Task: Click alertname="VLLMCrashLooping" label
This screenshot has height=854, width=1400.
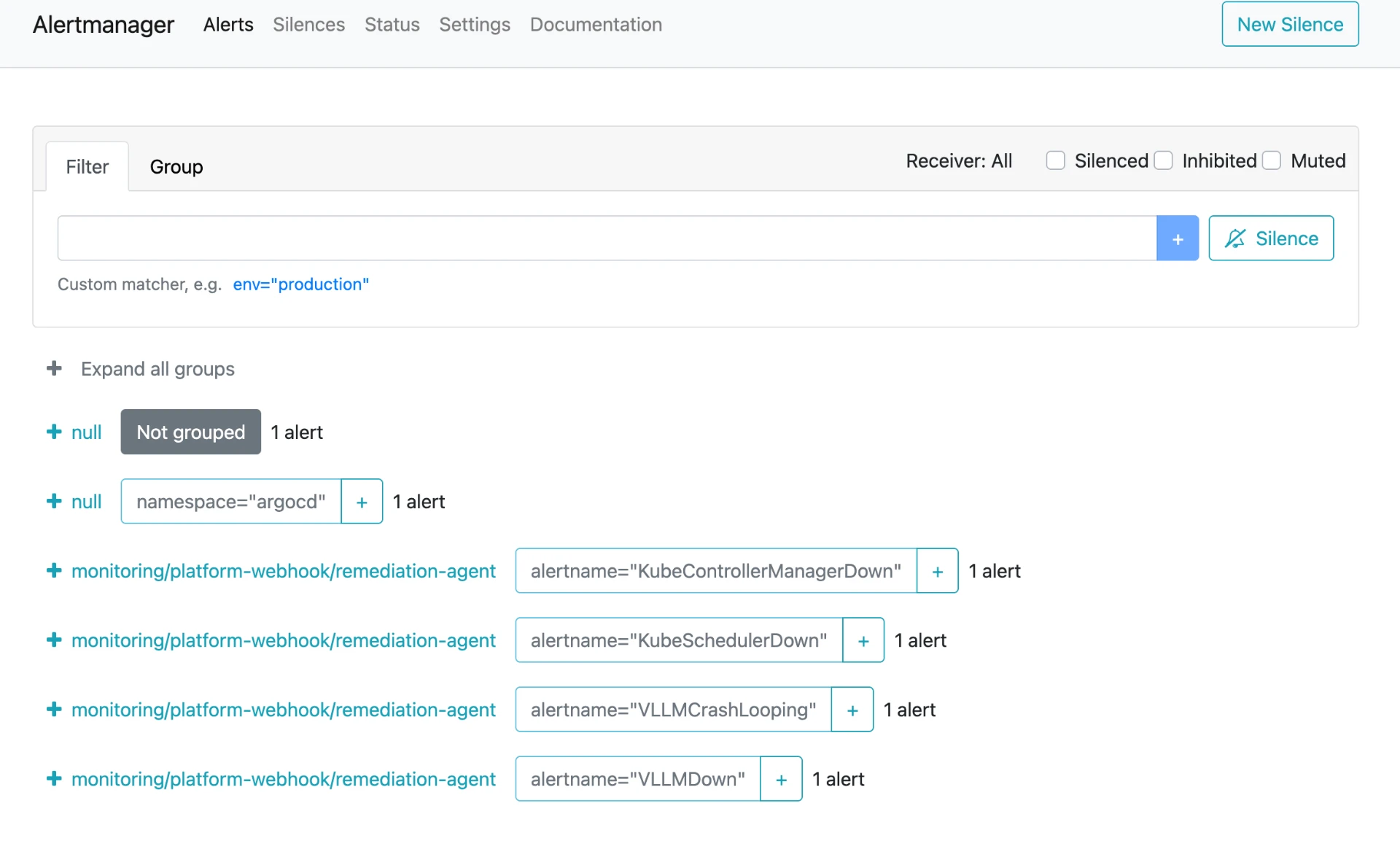Action: [x=674, y=710]
